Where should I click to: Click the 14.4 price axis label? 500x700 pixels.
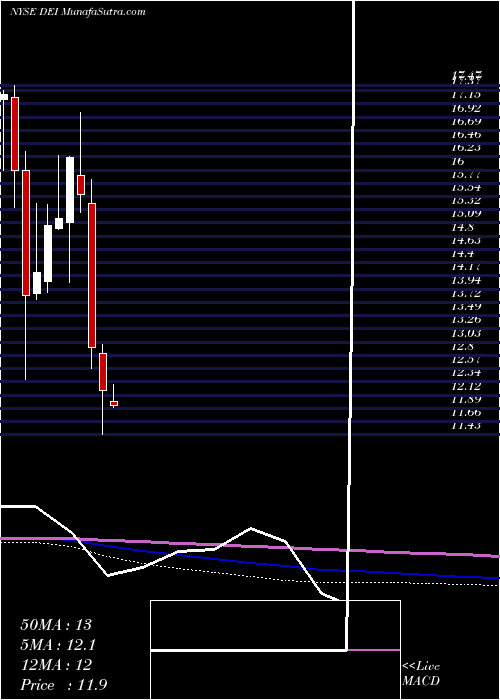click(462, 254)
